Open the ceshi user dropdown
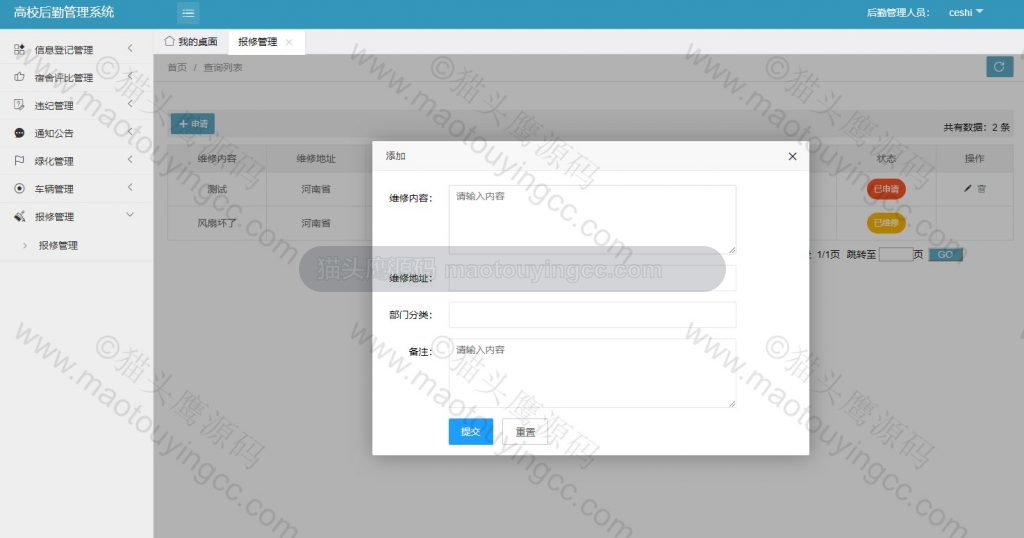Image resolution: width=1024 pixels, height=538 pixels. point(966,12)
